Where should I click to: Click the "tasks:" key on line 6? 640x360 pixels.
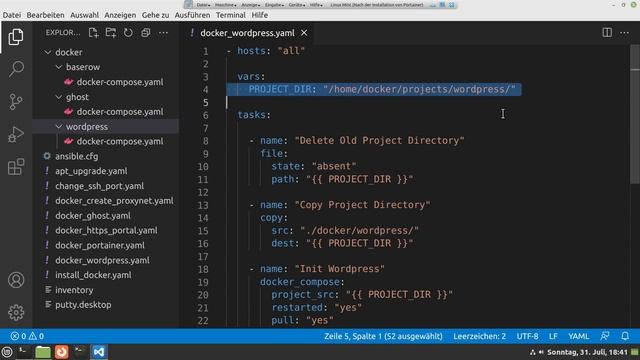click(x=254, y=115)
